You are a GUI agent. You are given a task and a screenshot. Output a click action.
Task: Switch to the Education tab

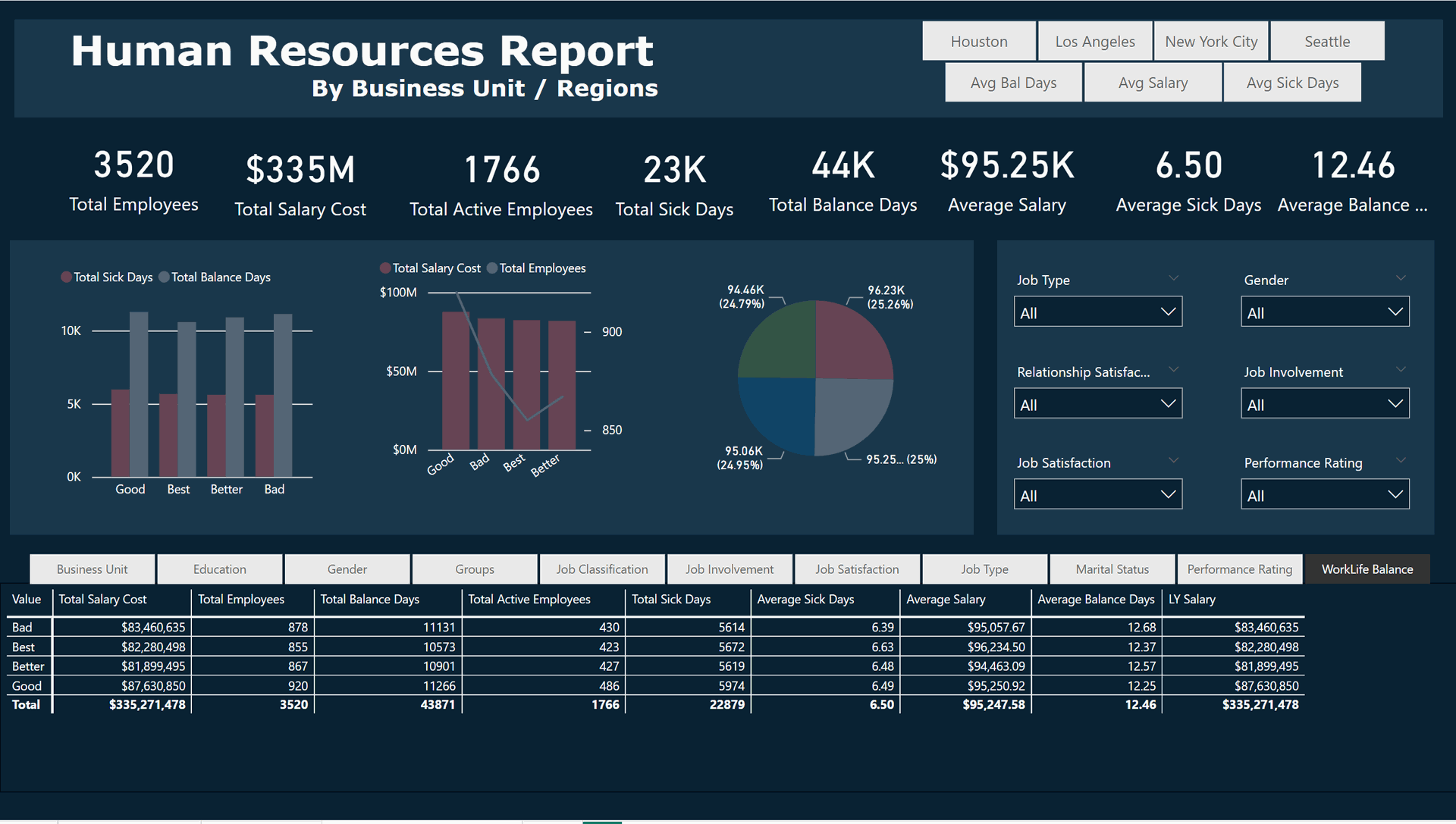tap(219, 569)
